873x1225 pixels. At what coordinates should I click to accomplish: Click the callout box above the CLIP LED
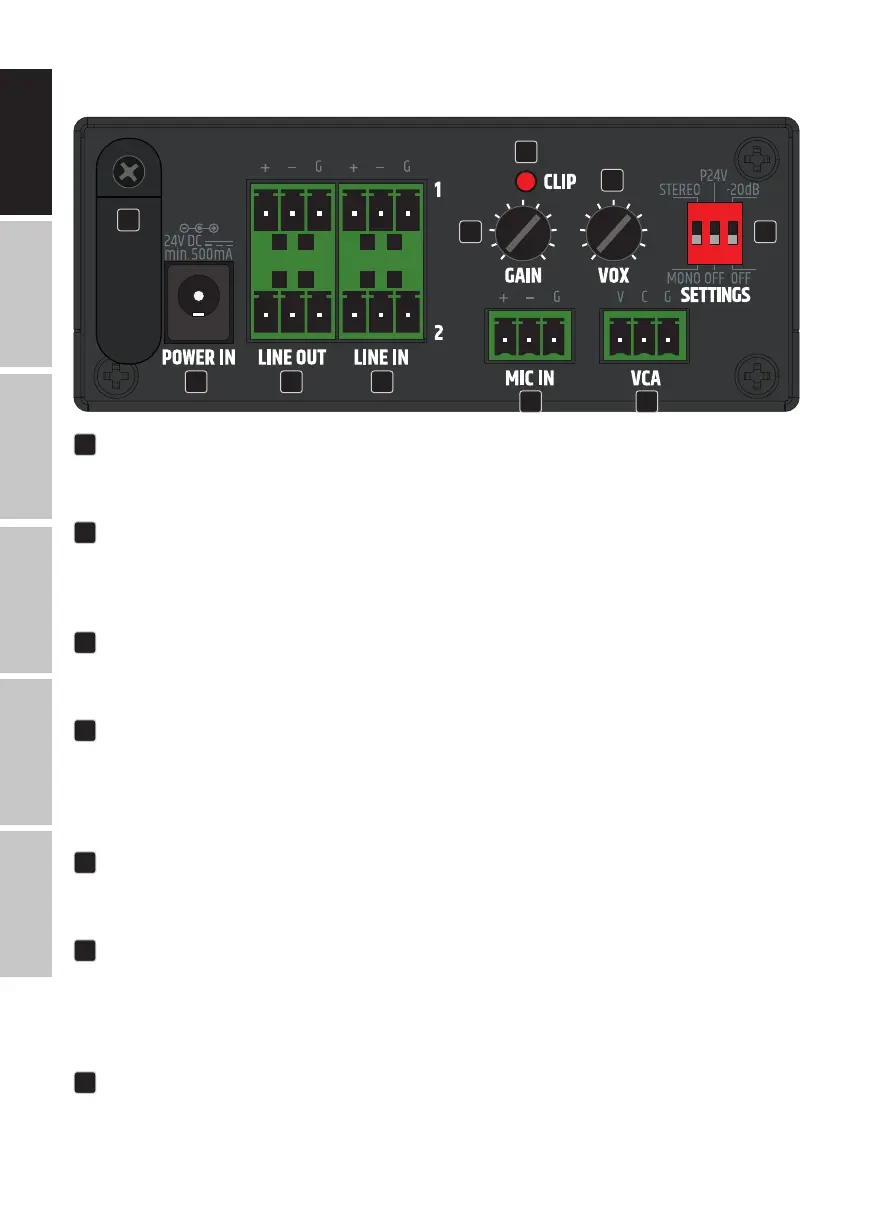pyautogui.click(x=525, y=152)
